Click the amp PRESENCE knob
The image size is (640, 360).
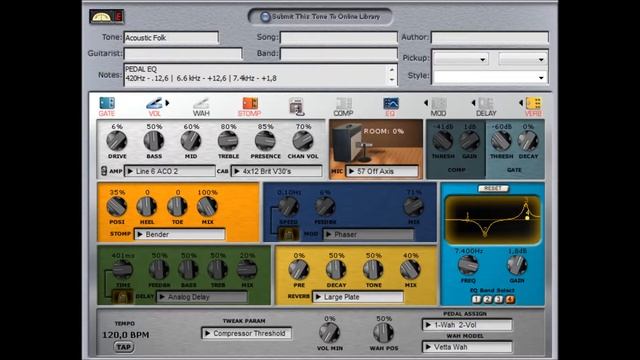tap(265, 140)
